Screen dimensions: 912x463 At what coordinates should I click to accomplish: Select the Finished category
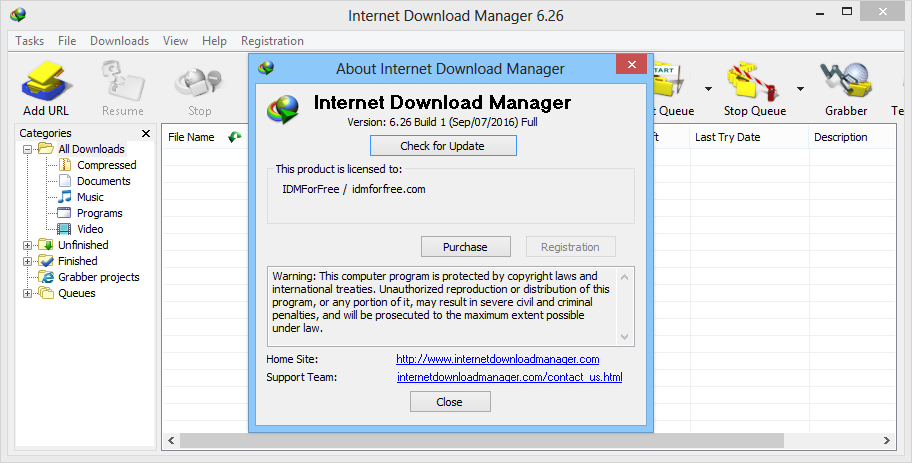point(77,261)
